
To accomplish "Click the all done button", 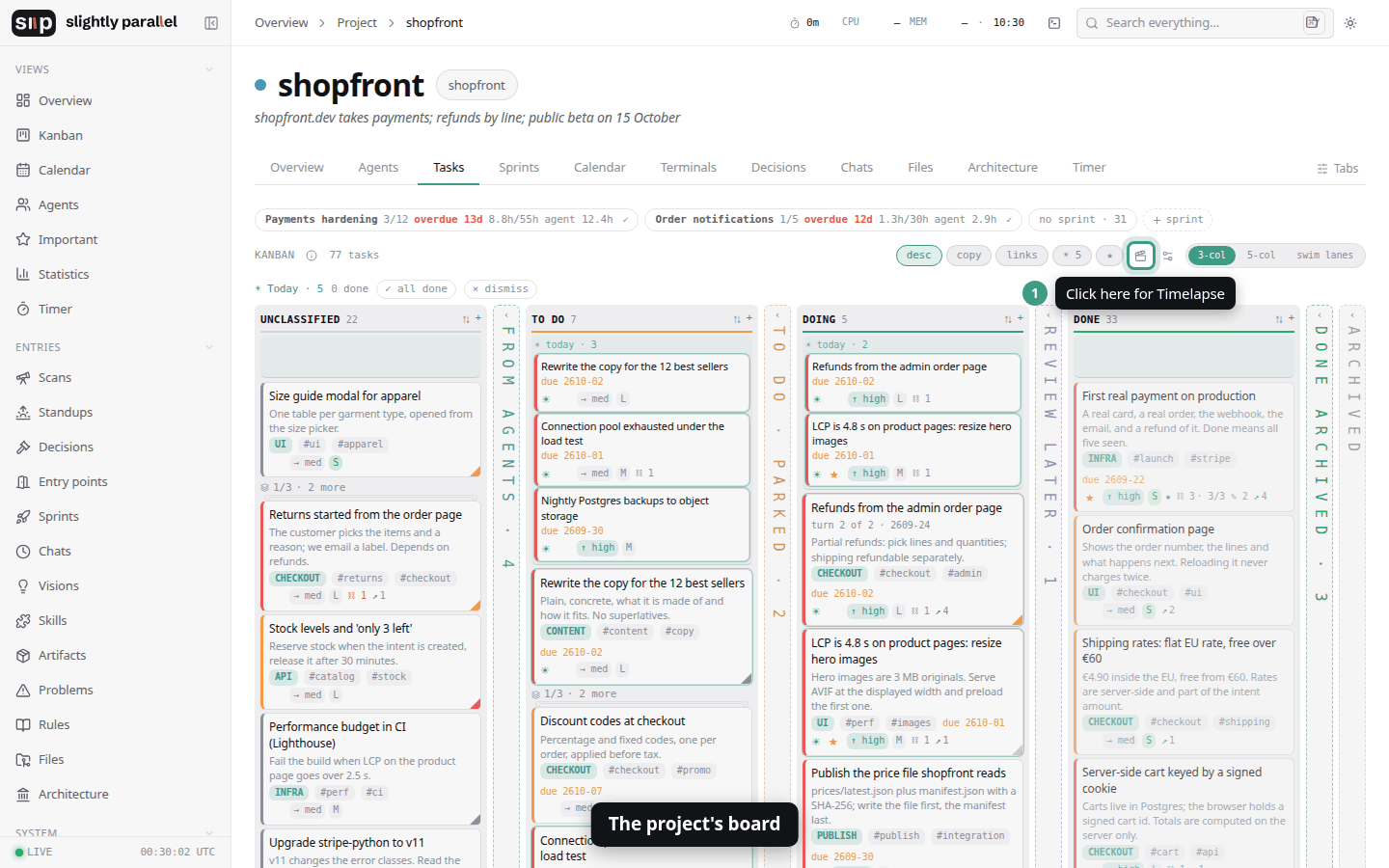I will pyautogui.click(x=416, y=289).
